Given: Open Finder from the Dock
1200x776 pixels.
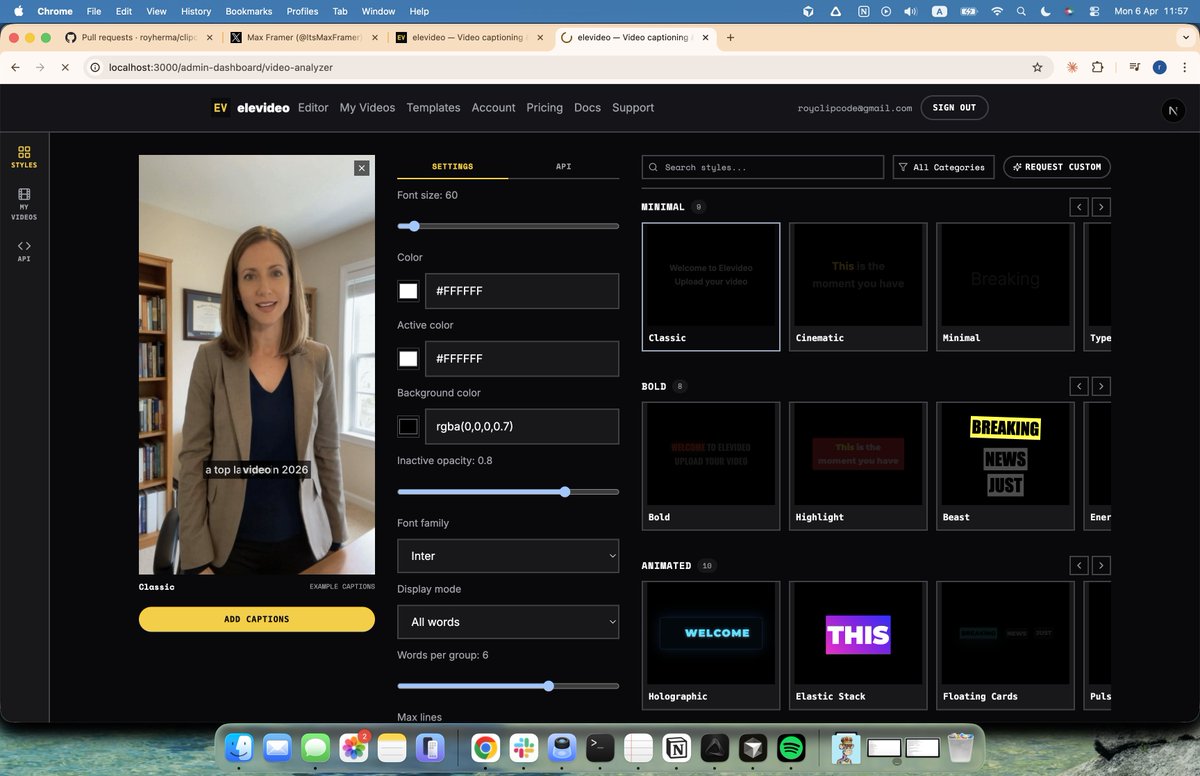Looking at the screenshot, I should pos(239,747).
